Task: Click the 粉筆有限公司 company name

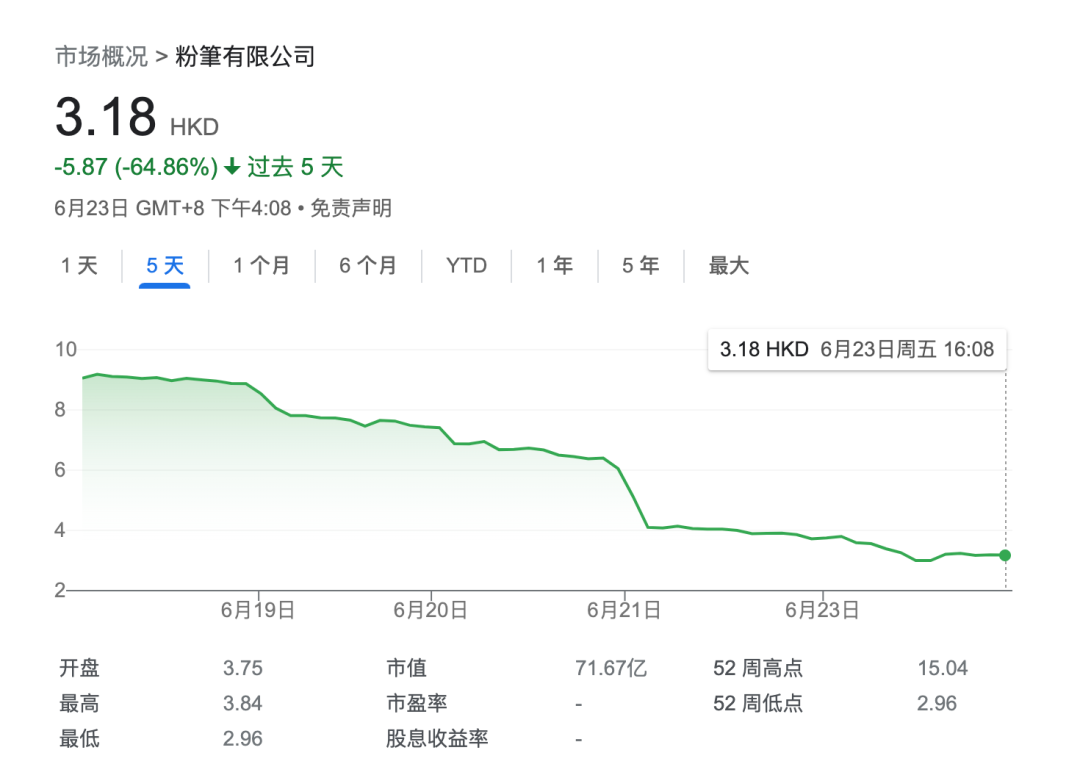Action: pyautogui.click(x=245, y=56)
